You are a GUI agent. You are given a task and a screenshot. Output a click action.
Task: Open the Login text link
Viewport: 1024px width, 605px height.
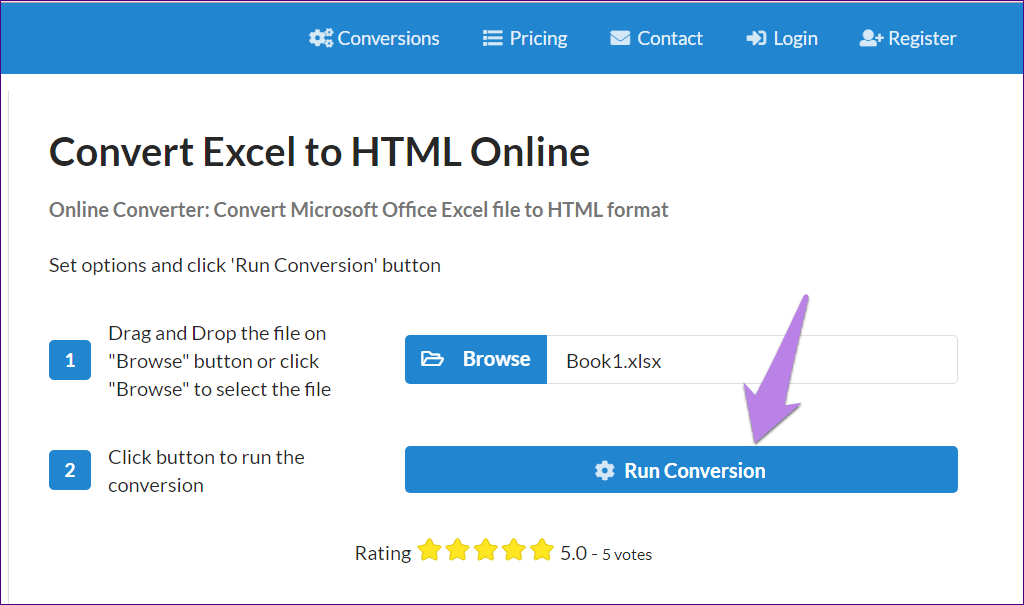coord(795,38)
